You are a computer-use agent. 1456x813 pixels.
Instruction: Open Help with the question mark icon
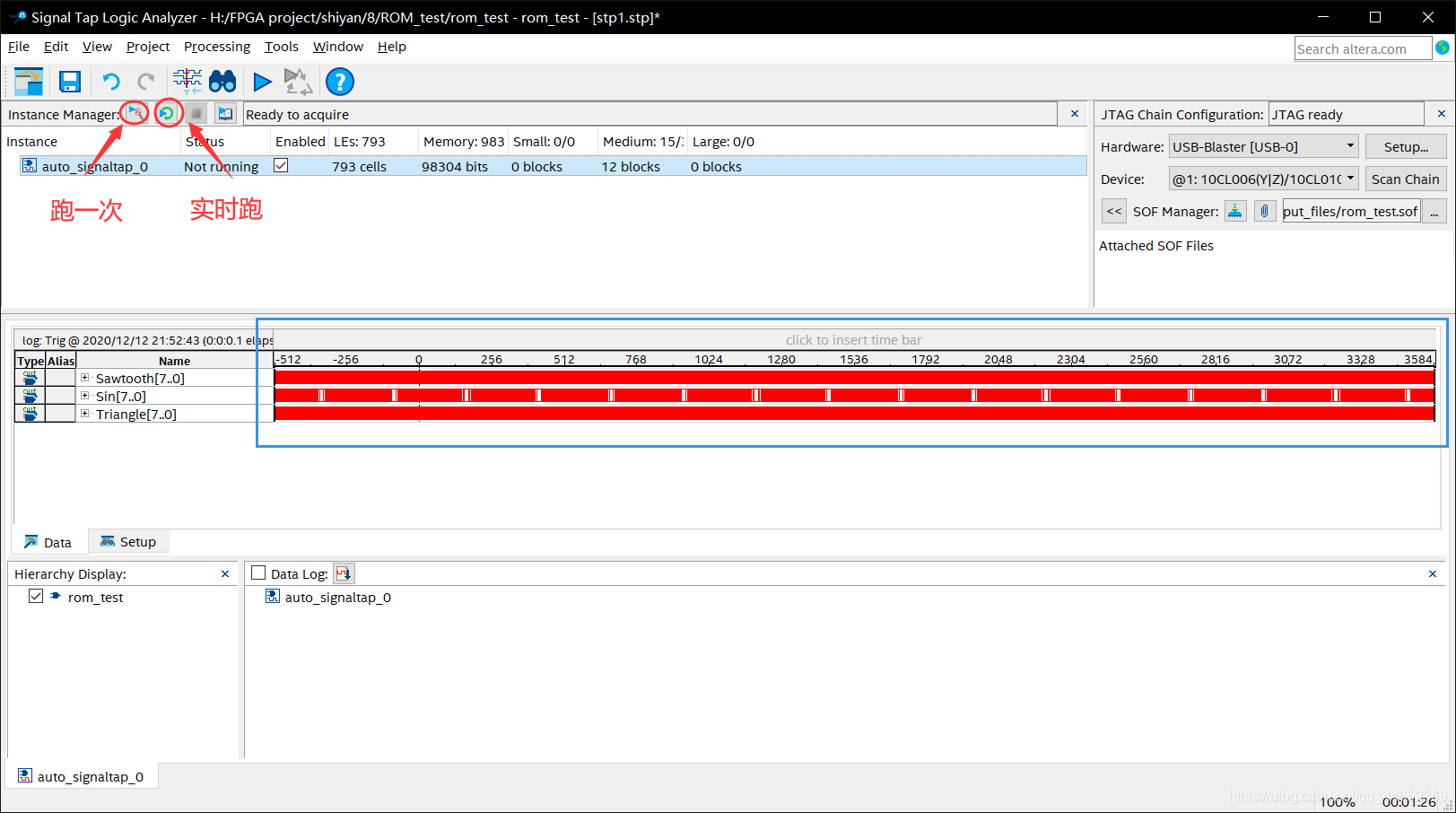click(x=340, y=82)
